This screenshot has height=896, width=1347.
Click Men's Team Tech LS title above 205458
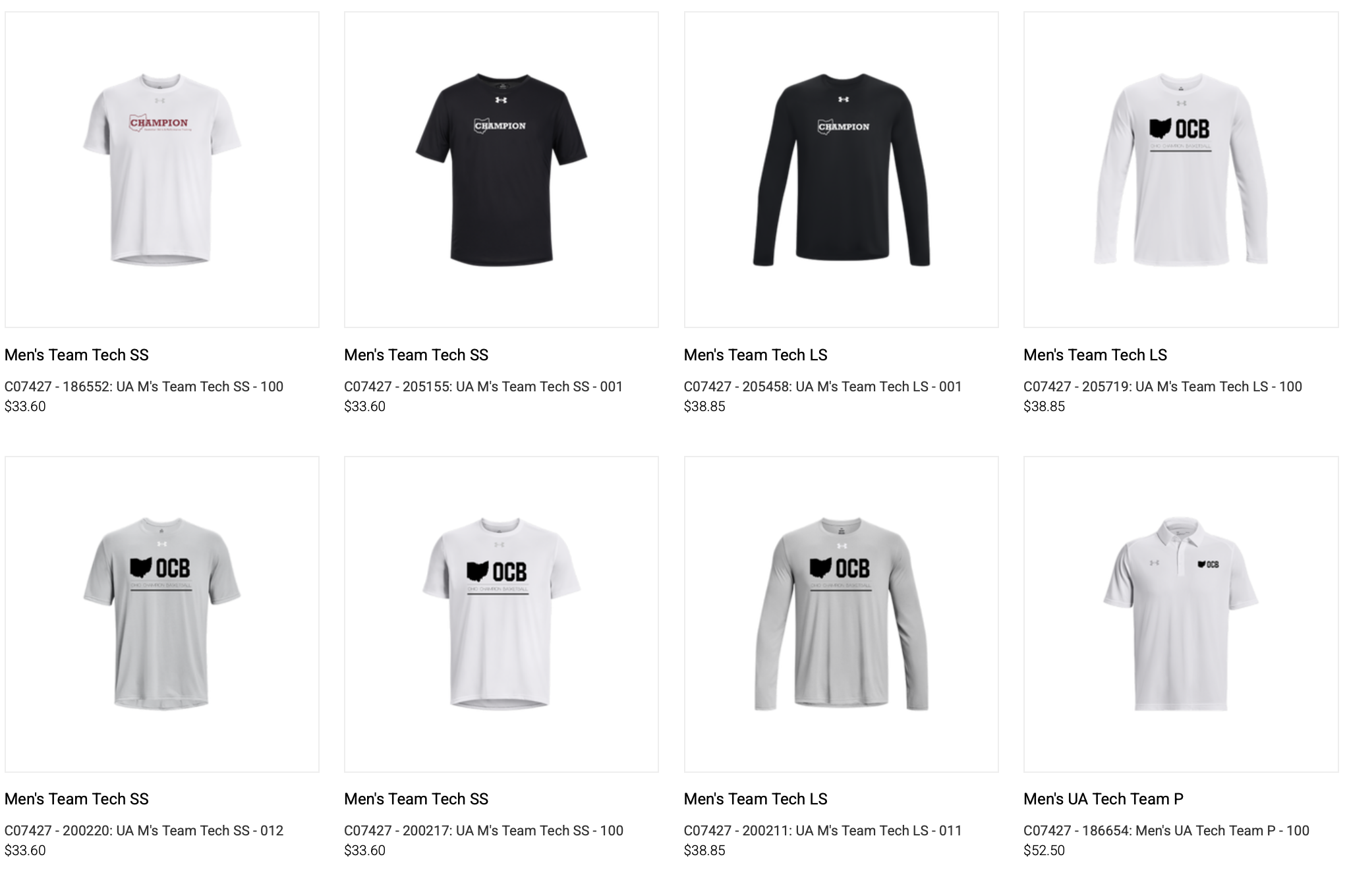click(x=755, y=355)
